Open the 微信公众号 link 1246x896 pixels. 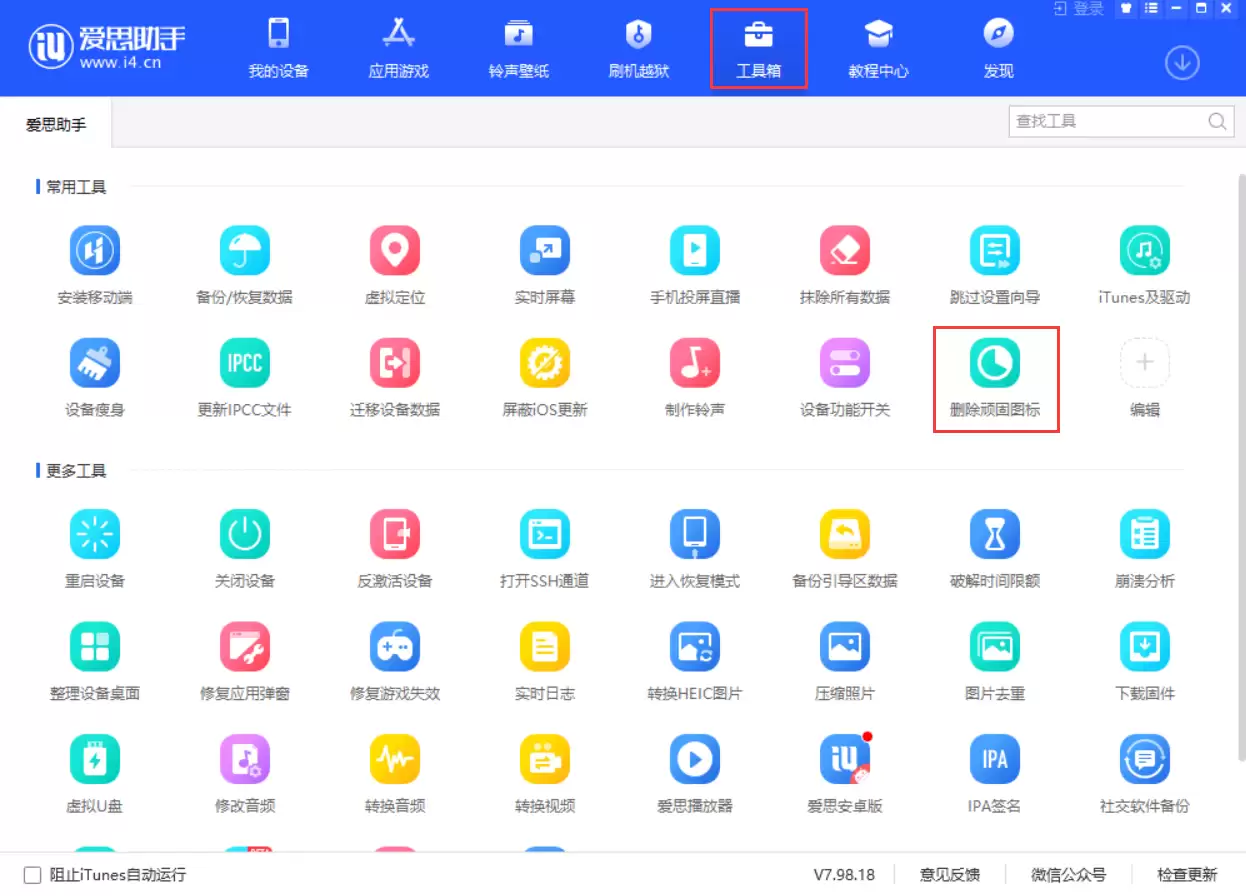[x=1069, y=875]
